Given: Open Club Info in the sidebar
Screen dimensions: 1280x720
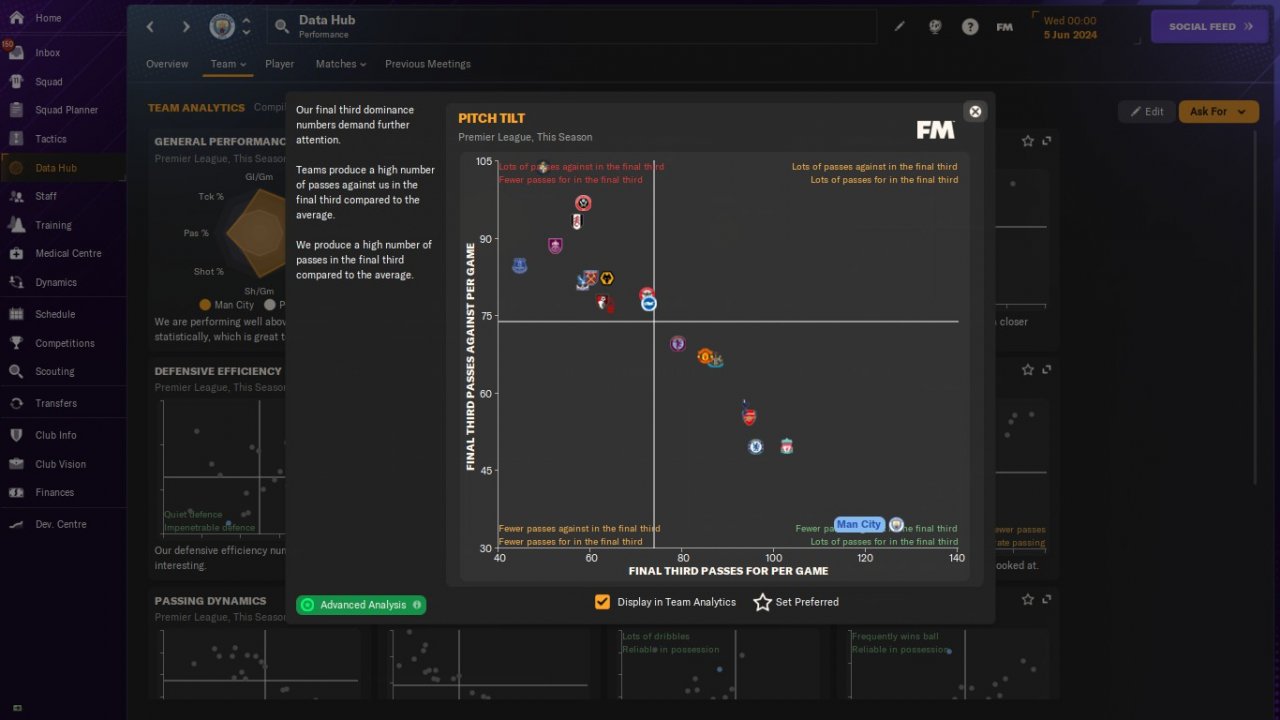Looking at the screenshot, I should (56, 435).
